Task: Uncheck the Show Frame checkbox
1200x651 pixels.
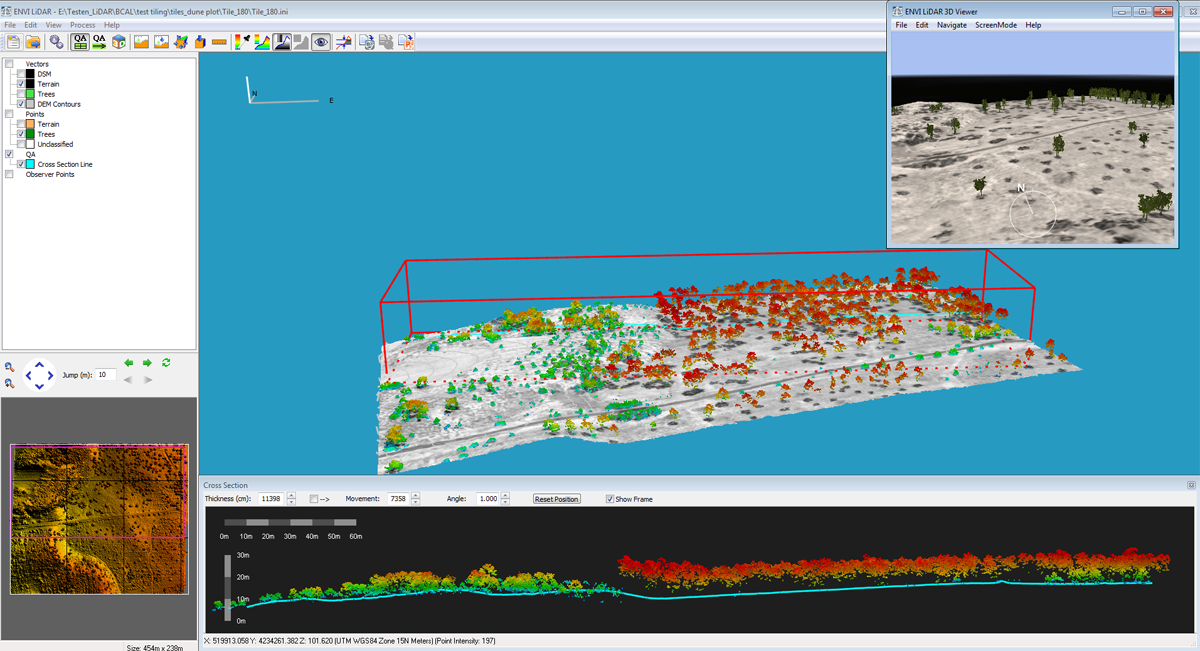Action: (610, 499)
